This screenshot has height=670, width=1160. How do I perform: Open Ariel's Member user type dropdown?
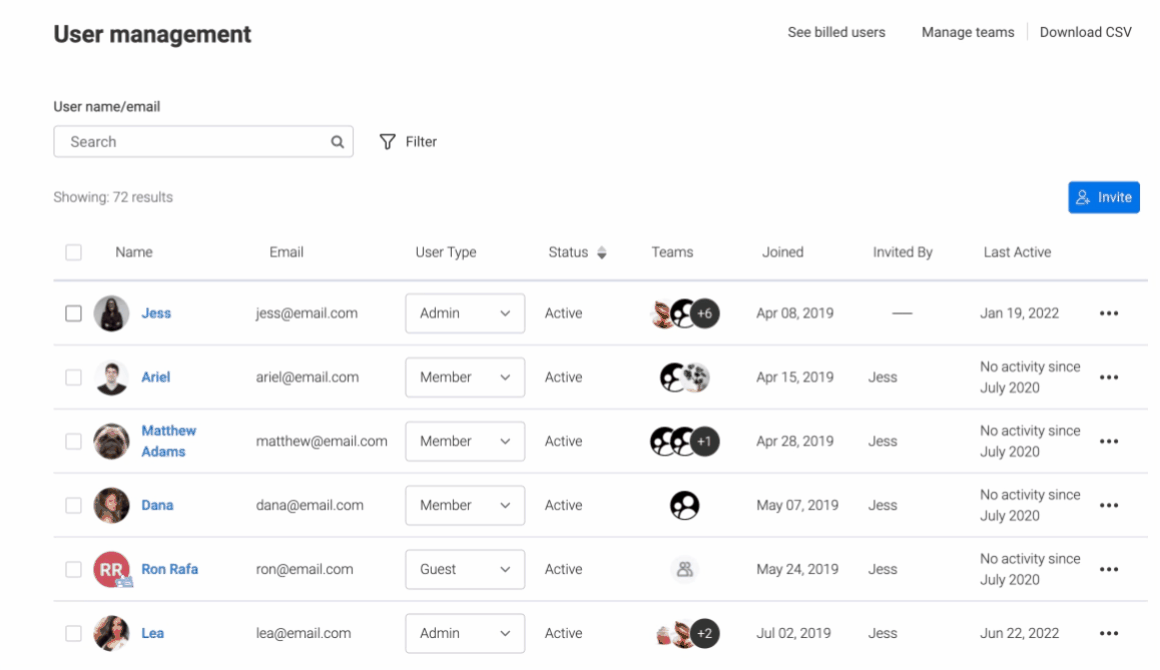(x=465, y=377)
